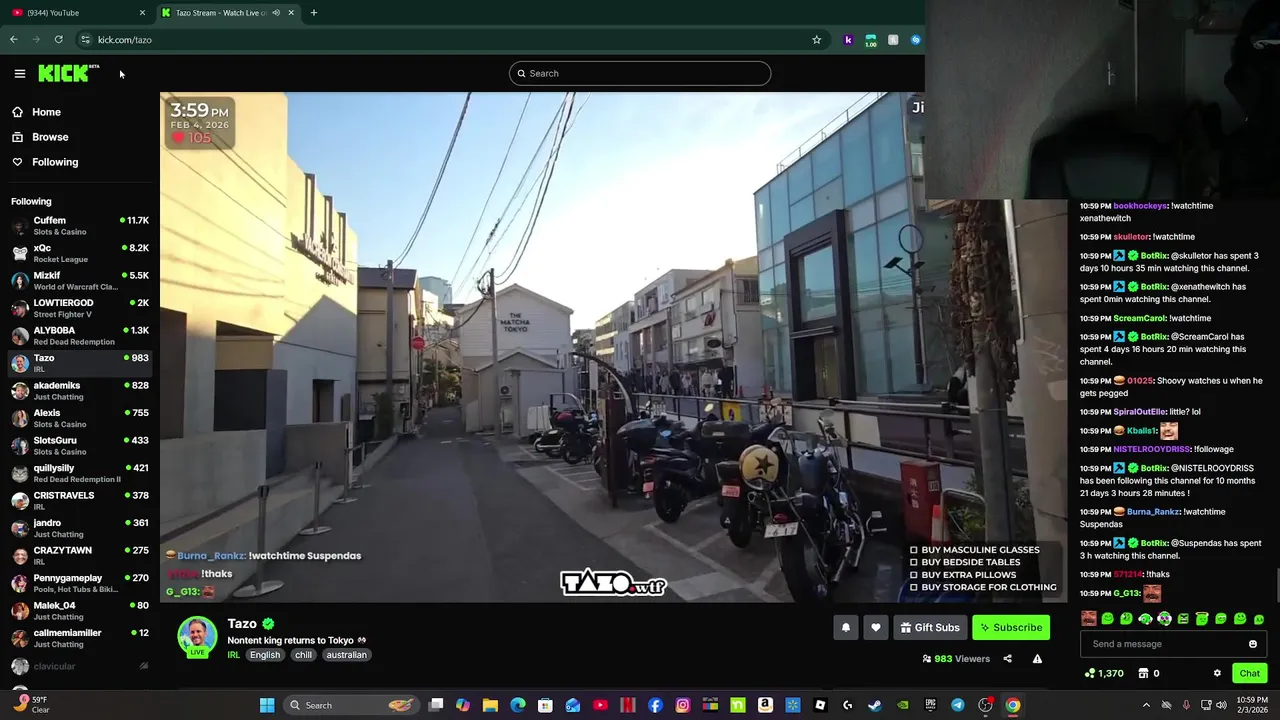
Task: Click username ScreamCarol in chat
Action: [x=1140, y=318]
